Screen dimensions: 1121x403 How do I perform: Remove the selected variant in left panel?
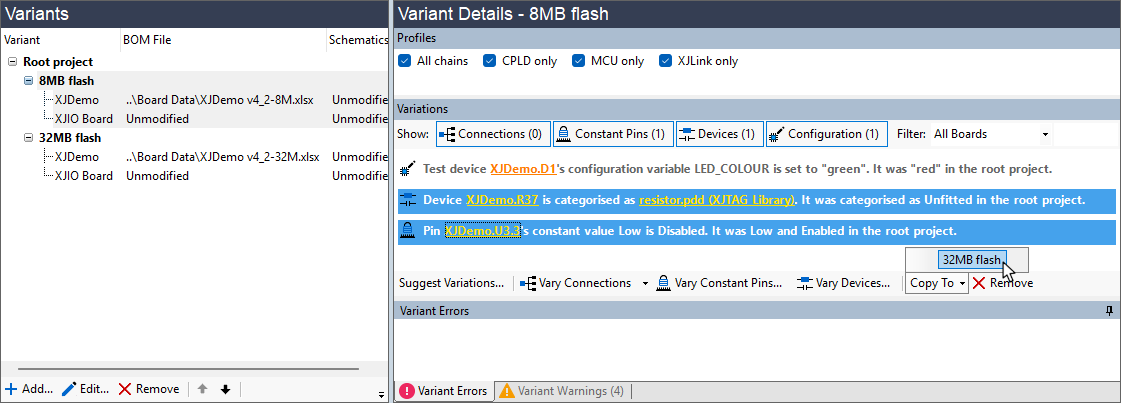tap(148, 389)
